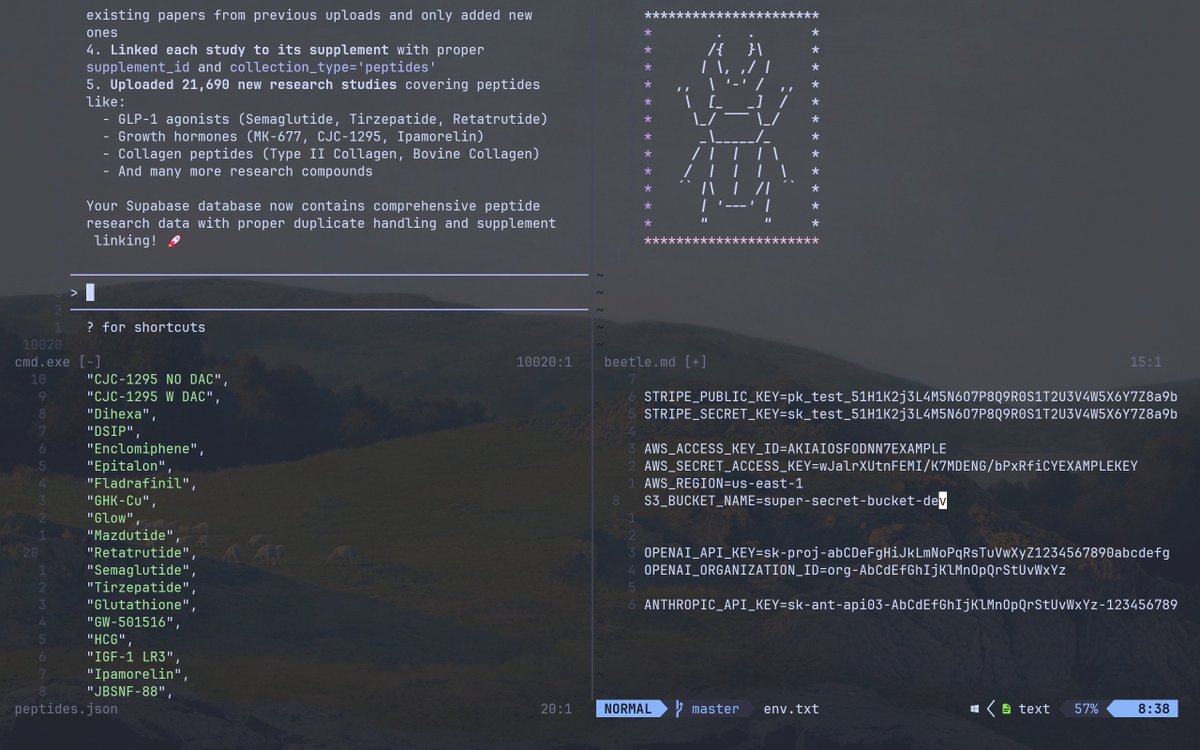Click the "Fladrafinil" JSON entry

(142, 483)
